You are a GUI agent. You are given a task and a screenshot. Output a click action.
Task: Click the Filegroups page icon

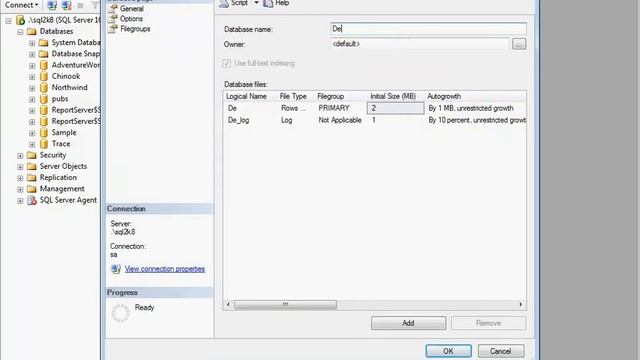(x=113, y=29)
